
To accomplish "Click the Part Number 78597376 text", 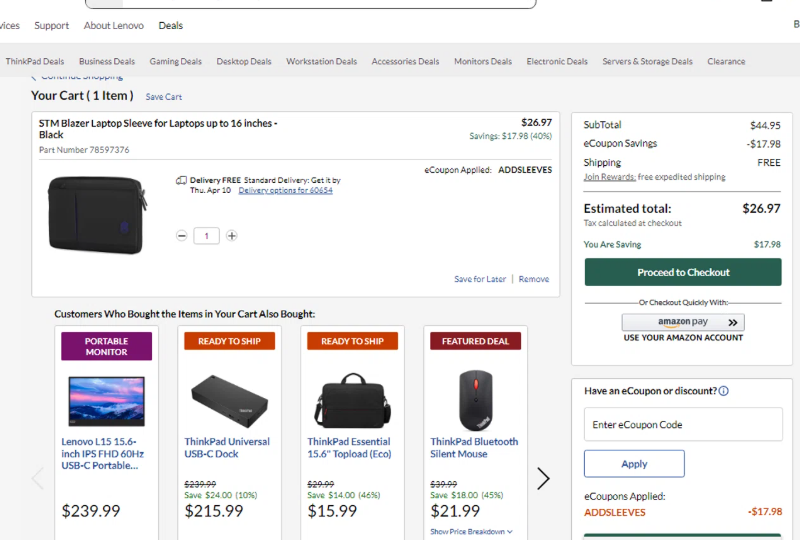I will point(84,150).
